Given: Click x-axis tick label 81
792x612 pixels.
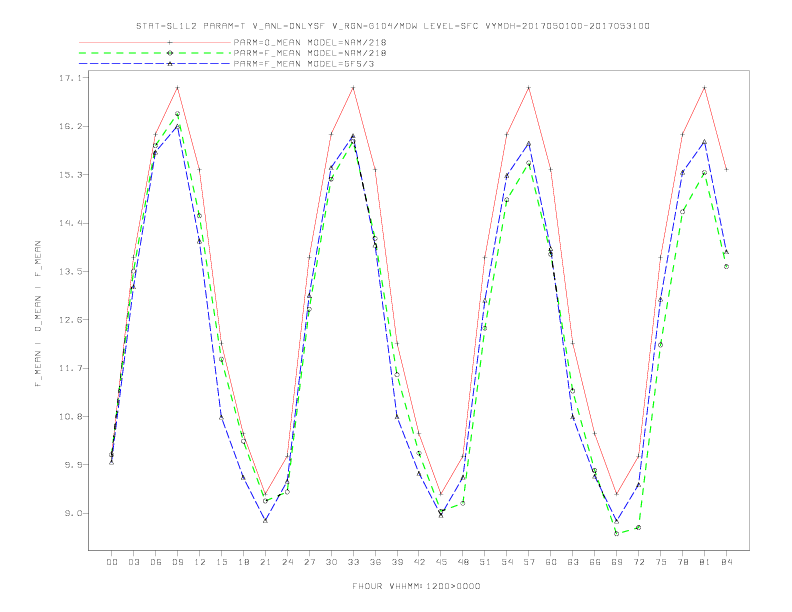Looking at the screenshot, I should pyautogui.click(x=705, y=562).
